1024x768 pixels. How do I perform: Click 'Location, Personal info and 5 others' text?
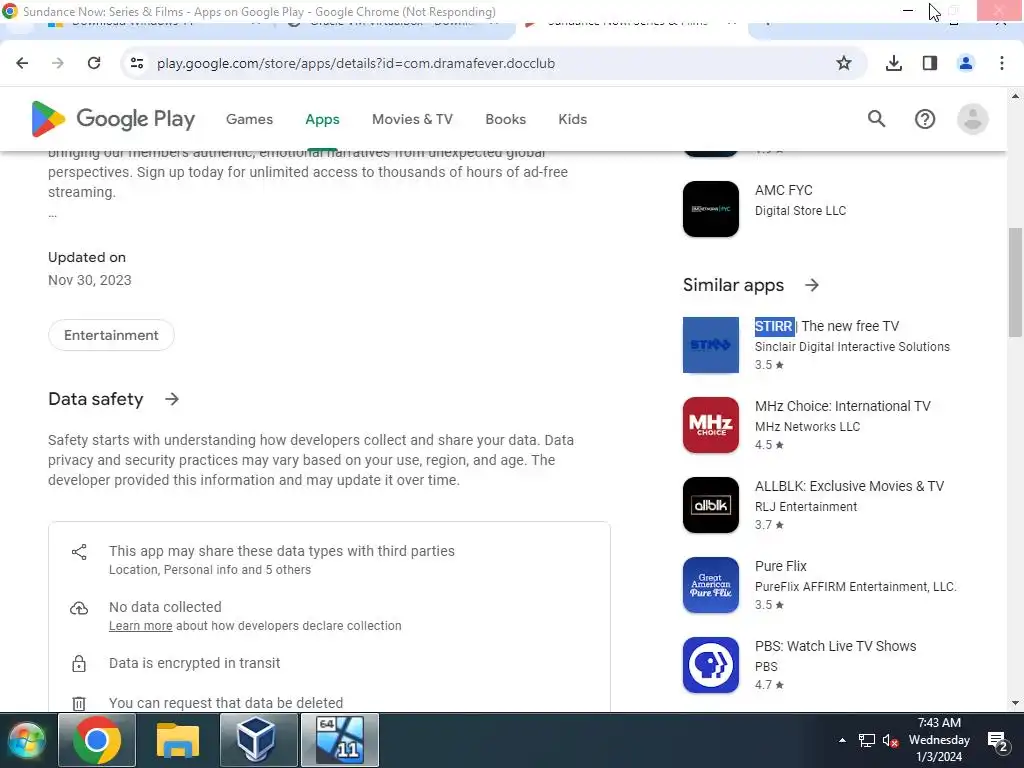tap(210, 569)
